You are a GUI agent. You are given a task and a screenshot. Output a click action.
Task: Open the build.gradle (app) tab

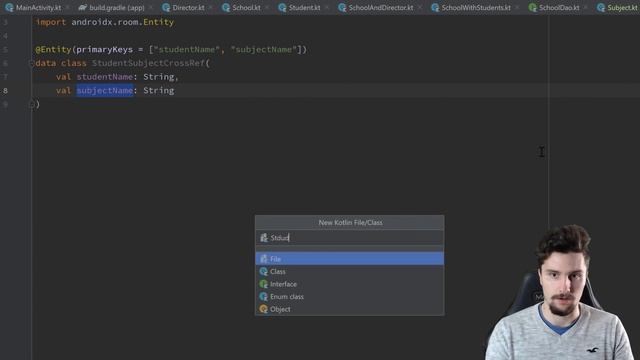pyautogui.click(x=117, y=7)
